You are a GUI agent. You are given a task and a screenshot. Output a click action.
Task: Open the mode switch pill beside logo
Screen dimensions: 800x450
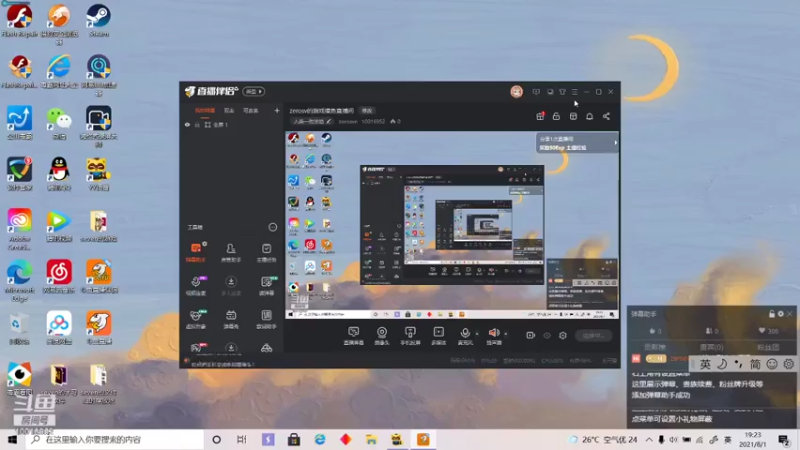(x=254, y=91)
